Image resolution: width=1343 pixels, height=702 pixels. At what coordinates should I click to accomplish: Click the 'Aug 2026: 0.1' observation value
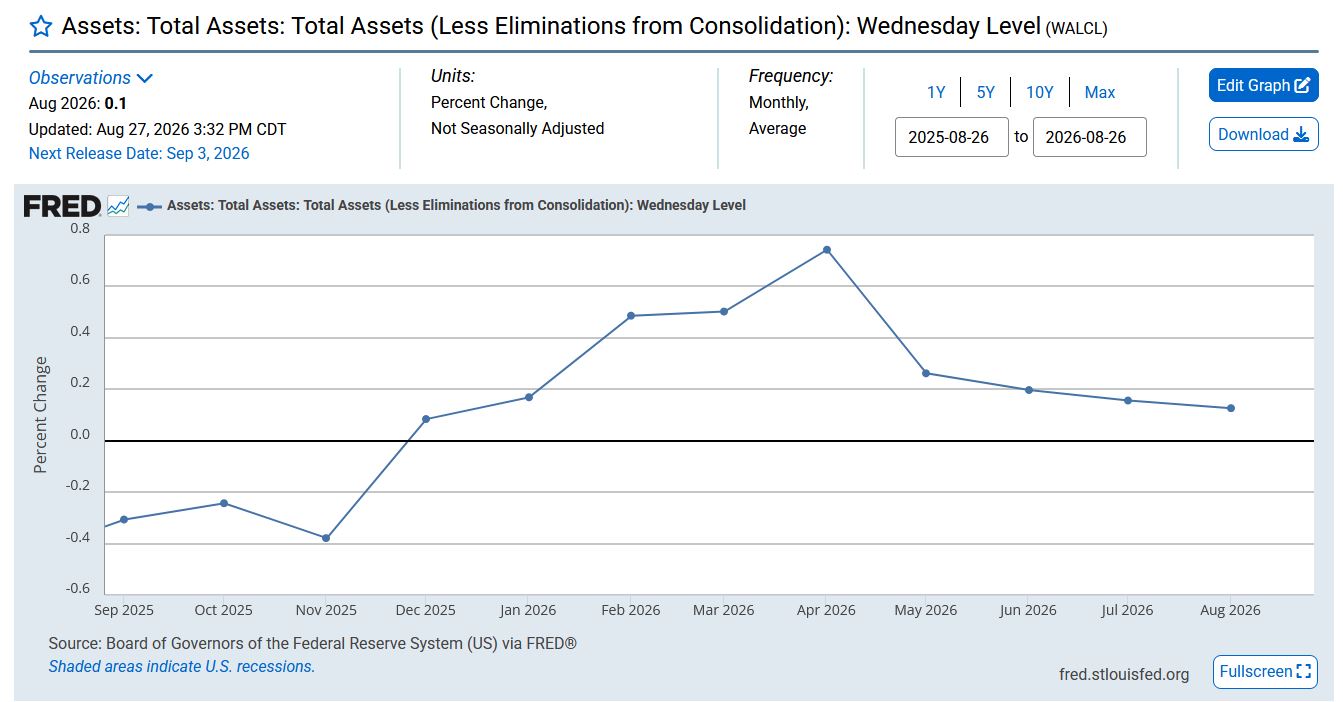[x=78, y=103]
